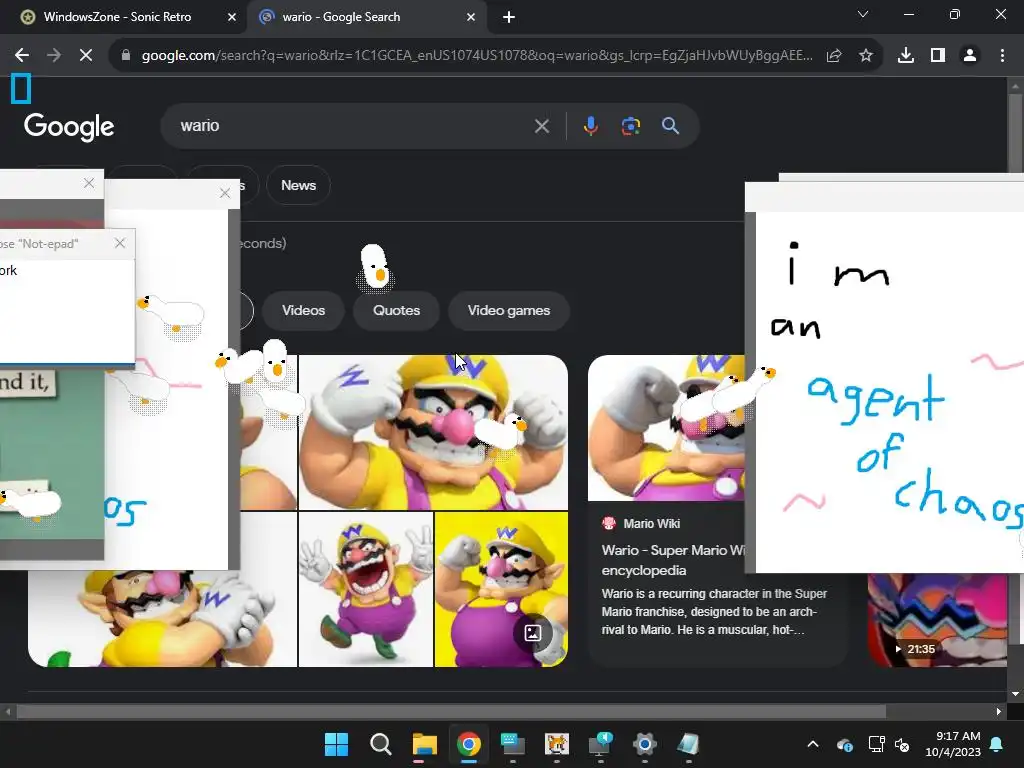Image resolution: width=1024 pixels, height=768 pixels.
Task: Open on-screen keyboard app in taskbar
Action: [x=513, y=744]
